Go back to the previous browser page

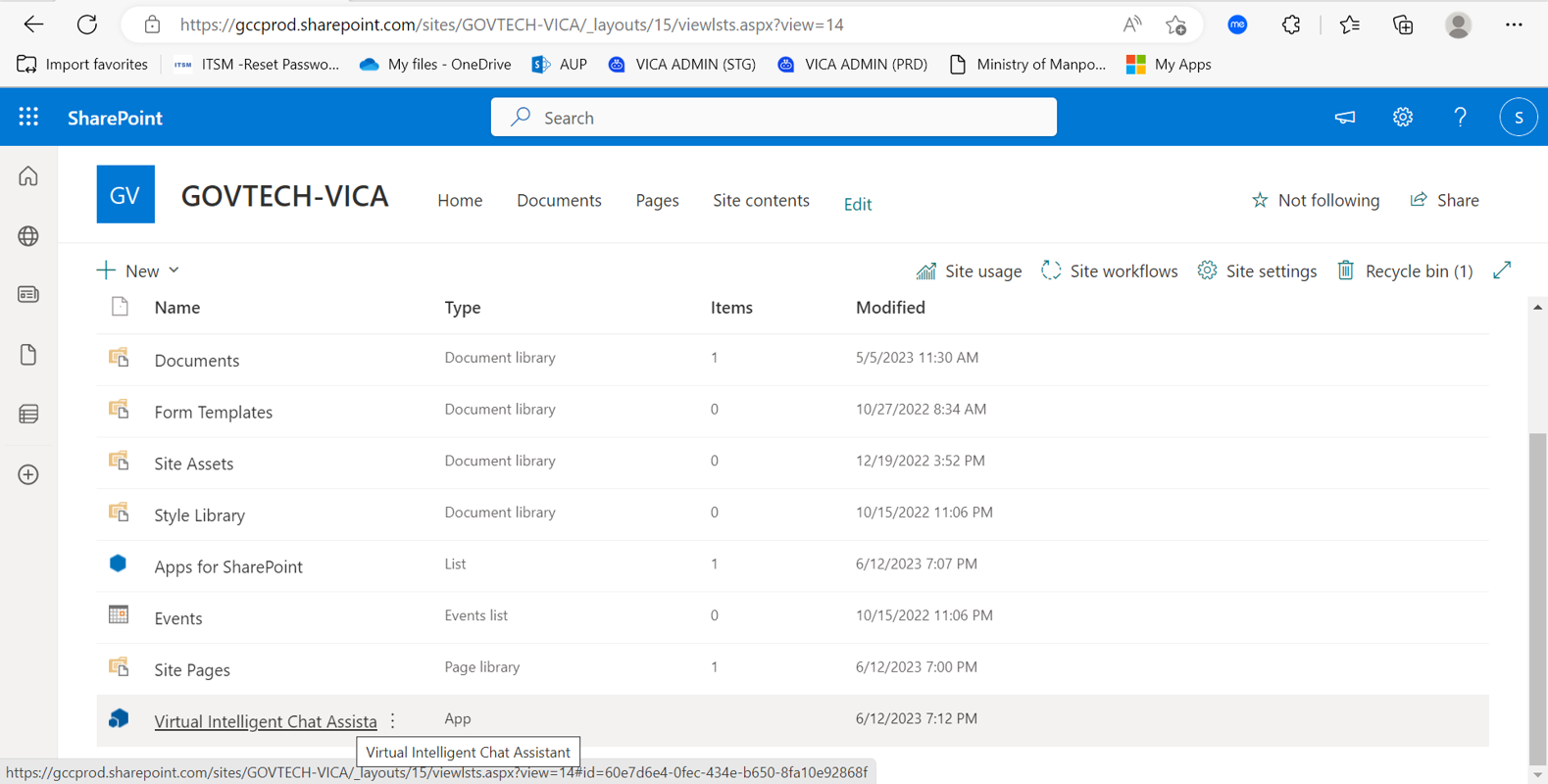point(33,24)
